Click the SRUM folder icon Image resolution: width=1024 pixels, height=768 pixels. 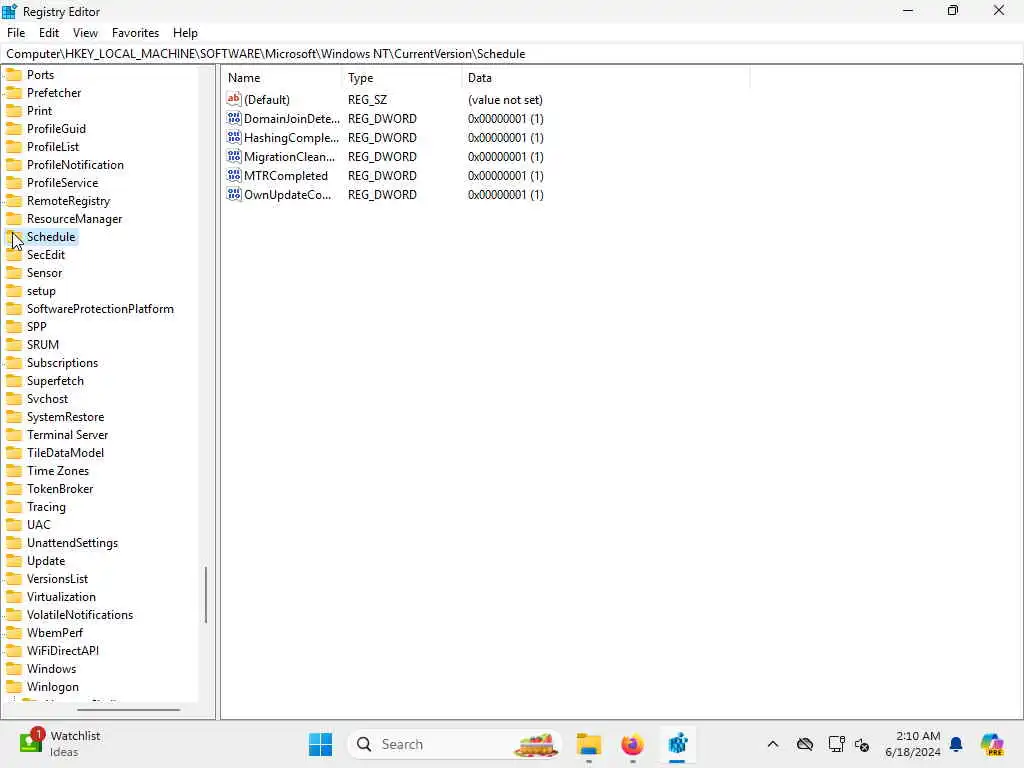[x=14, y=344]
